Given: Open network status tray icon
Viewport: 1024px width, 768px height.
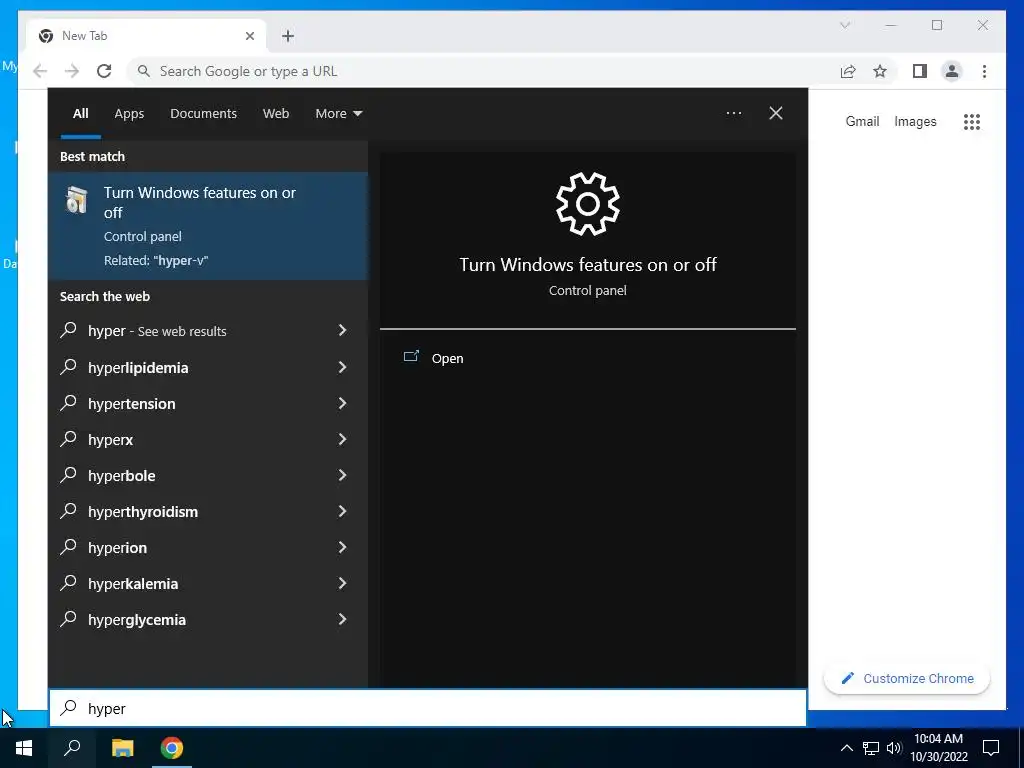Looking at the screenshot, I should tap(871, 748).
